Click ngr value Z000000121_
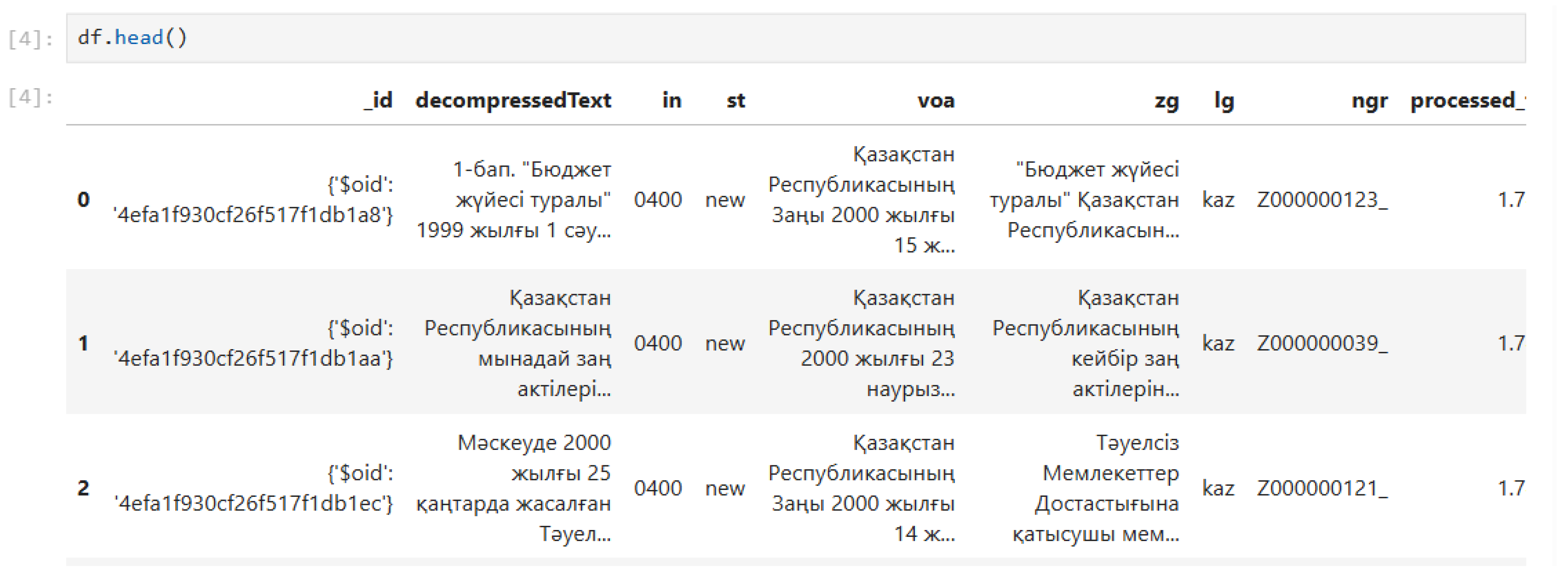1568x583 pixels. click(1322, 488)
